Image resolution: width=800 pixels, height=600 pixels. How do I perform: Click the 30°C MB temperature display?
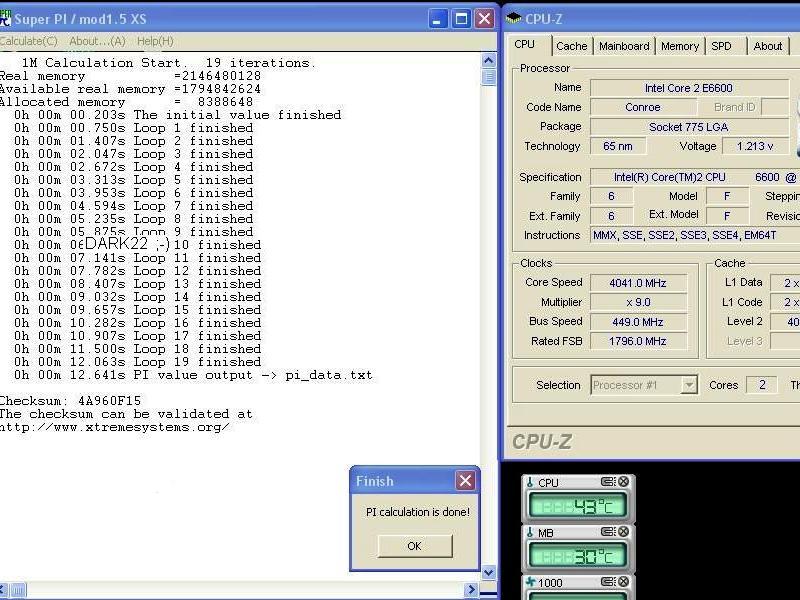(x=578, y=556)
